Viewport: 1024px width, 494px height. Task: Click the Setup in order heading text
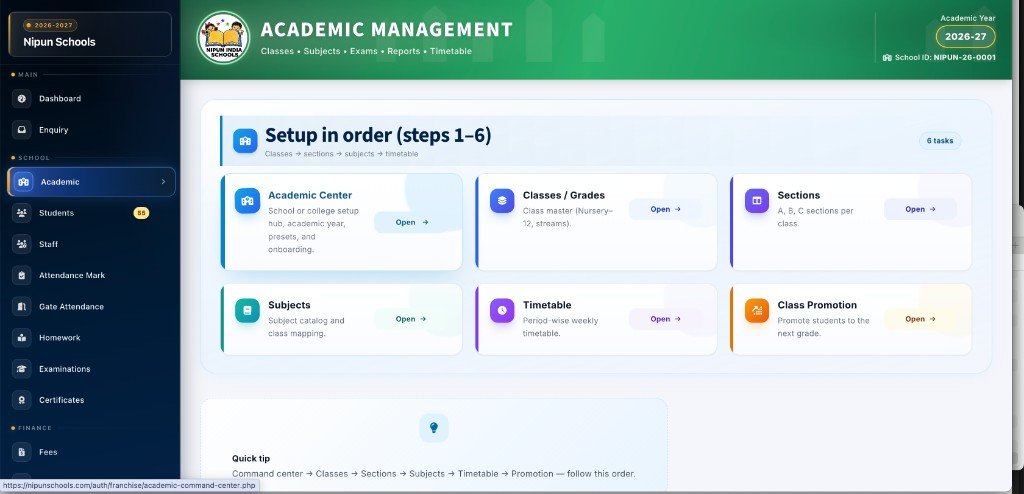[378, 135]
